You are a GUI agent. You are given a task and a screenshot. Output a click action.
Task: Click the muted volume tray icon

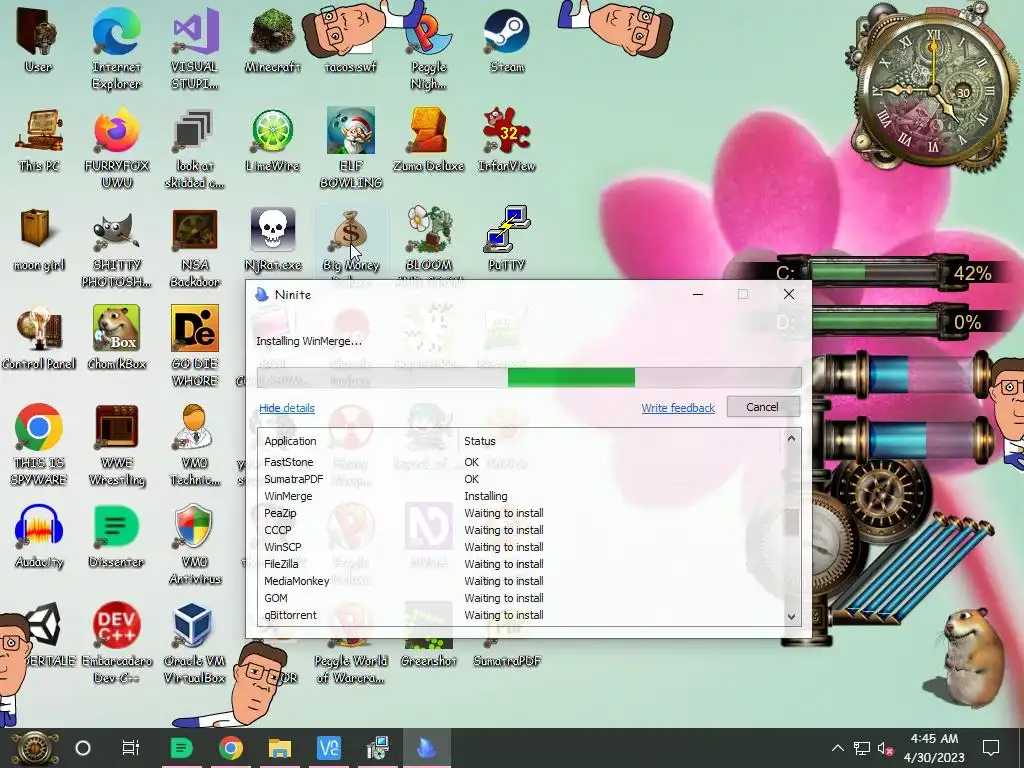[886, 748]
